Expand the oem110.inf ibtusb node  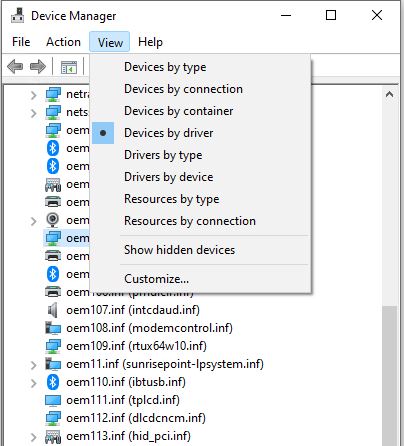point(33,383)
